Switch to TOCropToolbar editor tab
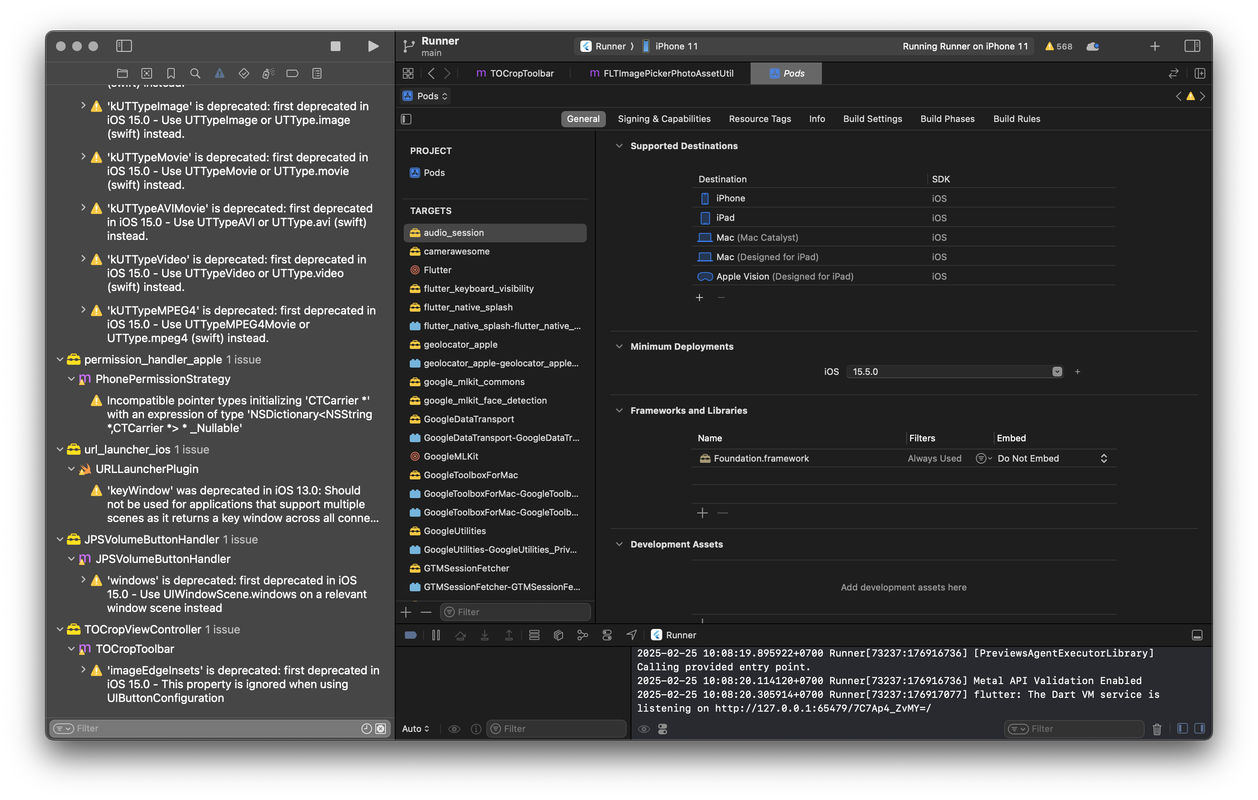This screenshot has height=800, width=1258. click(x=514, y=73)
